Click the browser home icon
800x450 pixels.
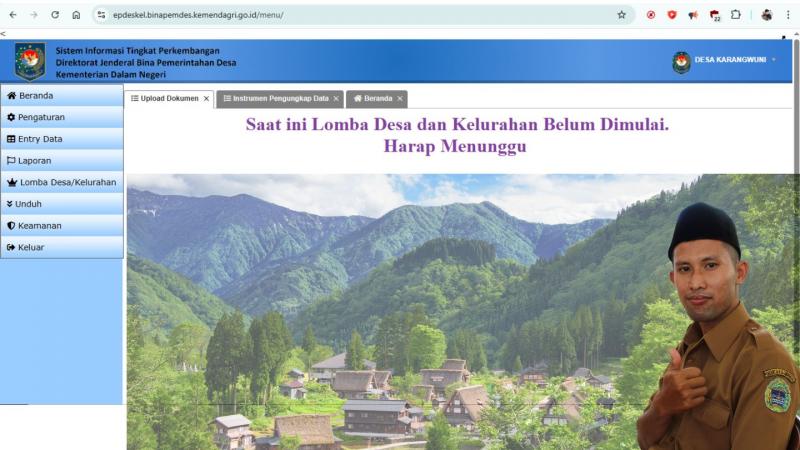(x=76, y=15)
